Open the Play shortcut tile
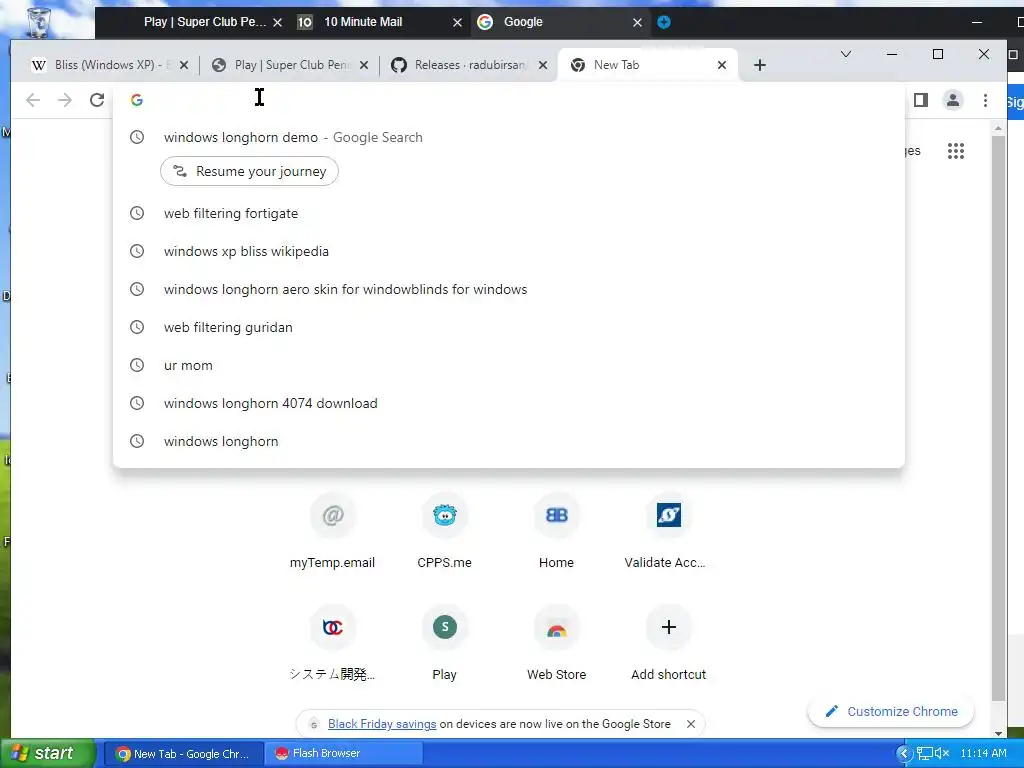 point(445,643)
